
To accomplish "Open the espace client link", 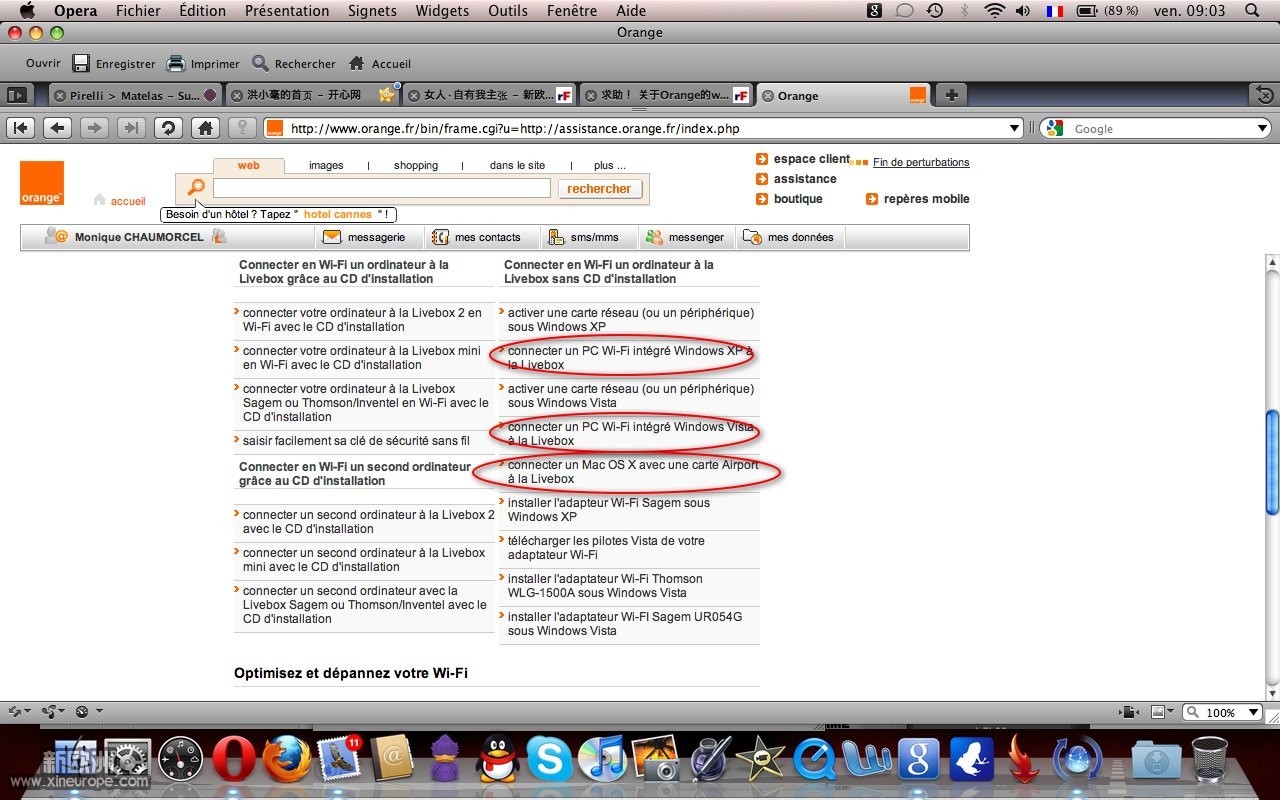I will 803,159.
